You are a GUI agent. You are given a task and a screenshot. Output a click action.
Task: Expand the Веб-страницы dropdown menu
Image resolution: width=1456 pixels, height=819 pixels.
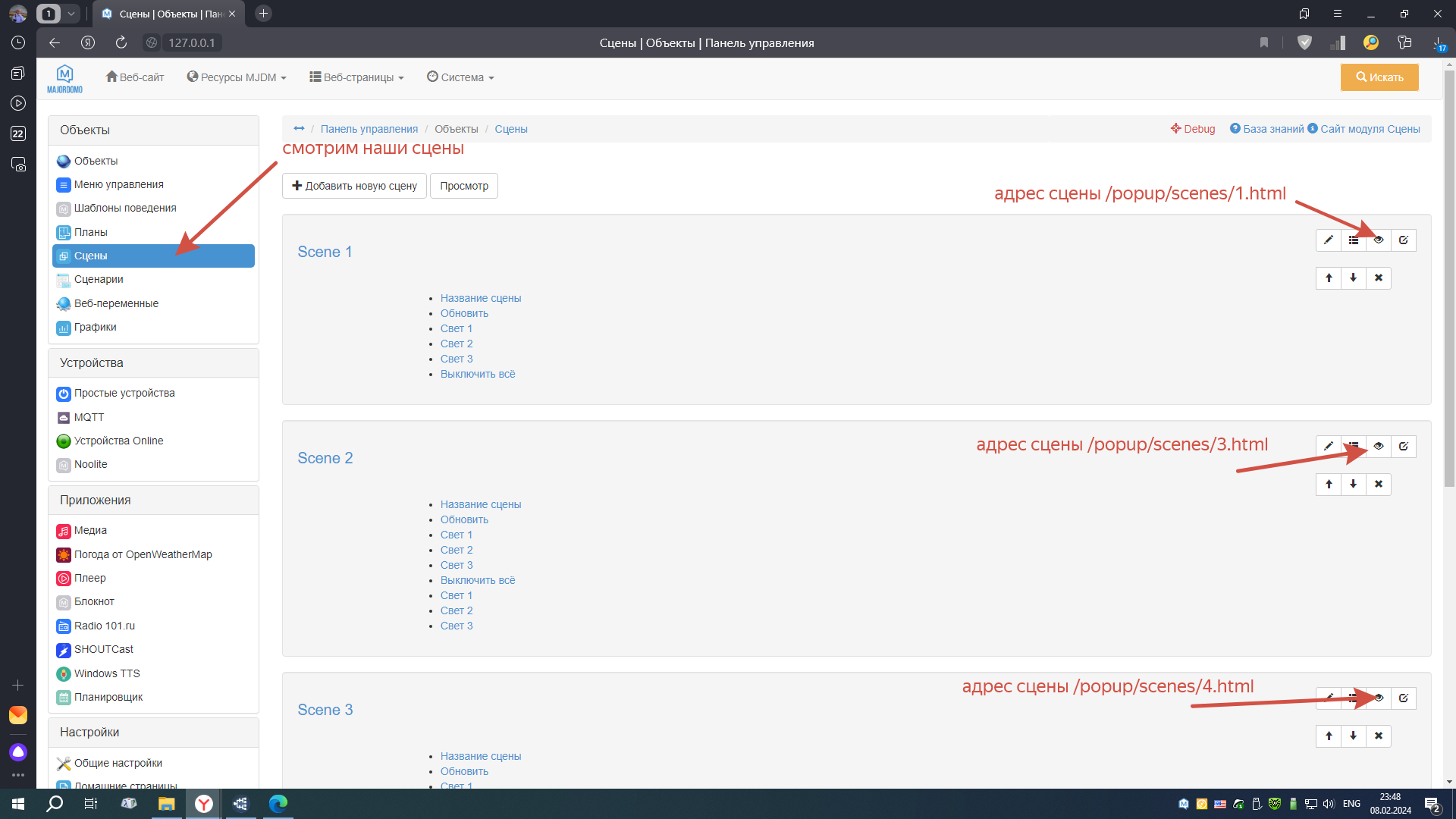coord(356,77)
